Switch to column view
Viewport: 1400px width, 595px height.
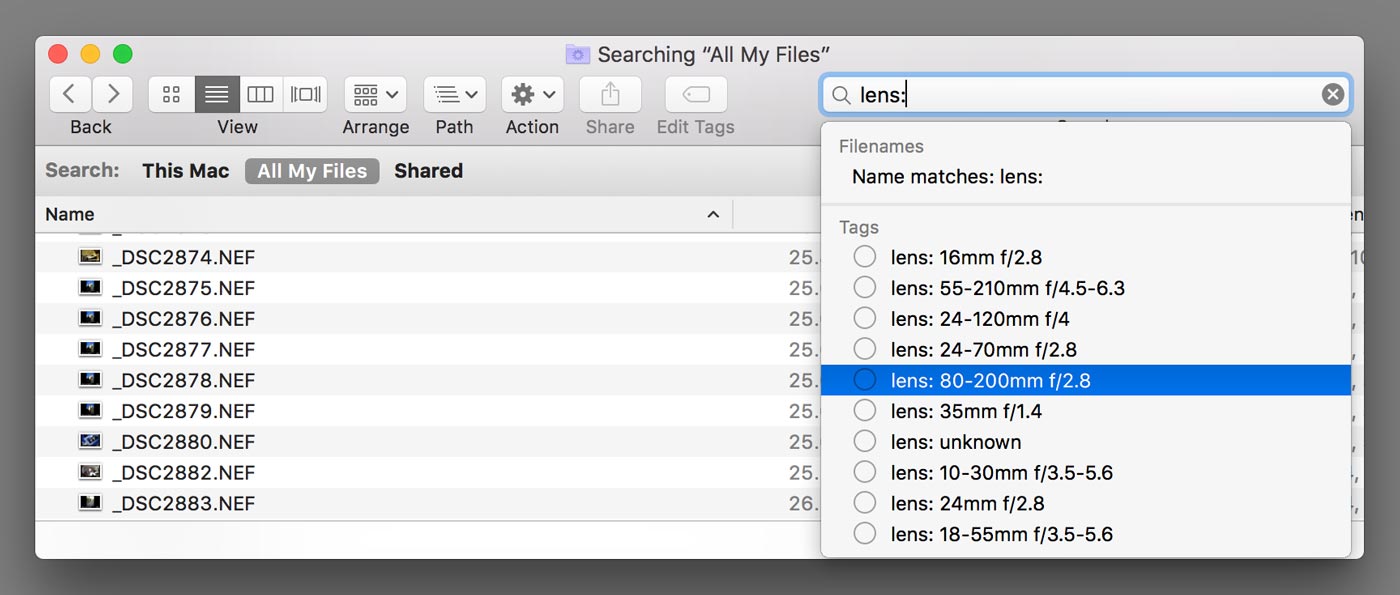(260, 94)
